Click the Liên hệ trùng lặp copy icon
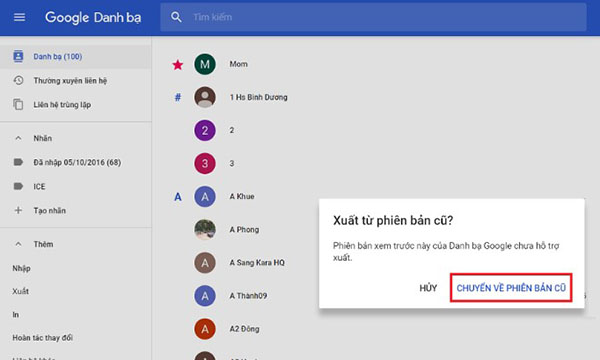The image size is (600, 360). pos(18,104)
